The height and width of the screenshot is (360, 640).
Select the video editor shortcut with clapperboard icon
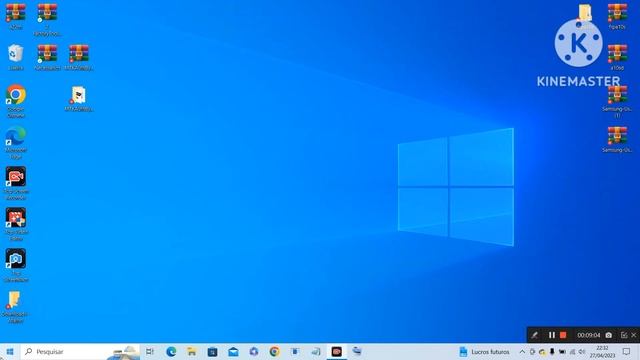coord(16,224)
